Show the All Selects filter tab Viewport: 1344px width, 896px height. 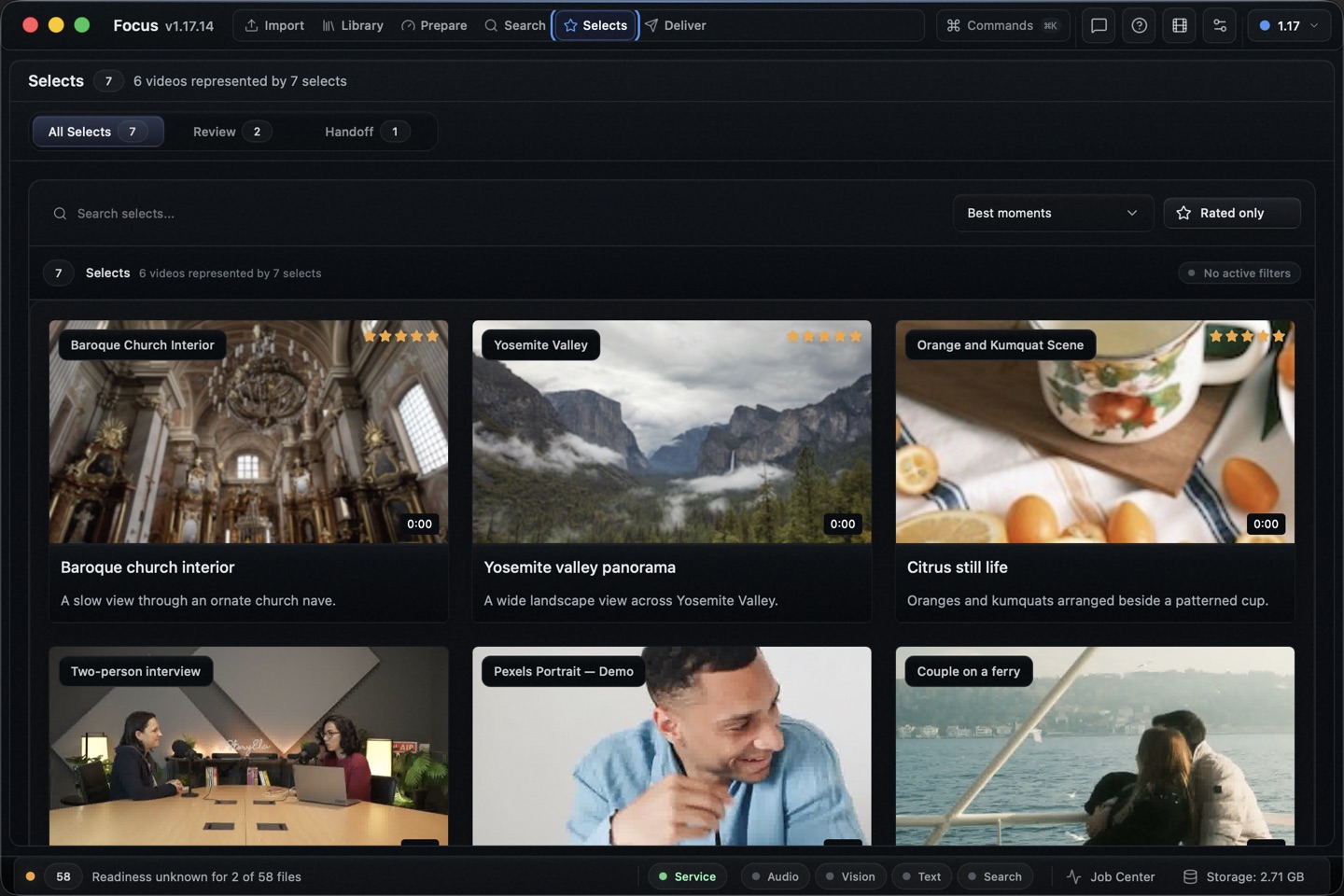point(98,132)
